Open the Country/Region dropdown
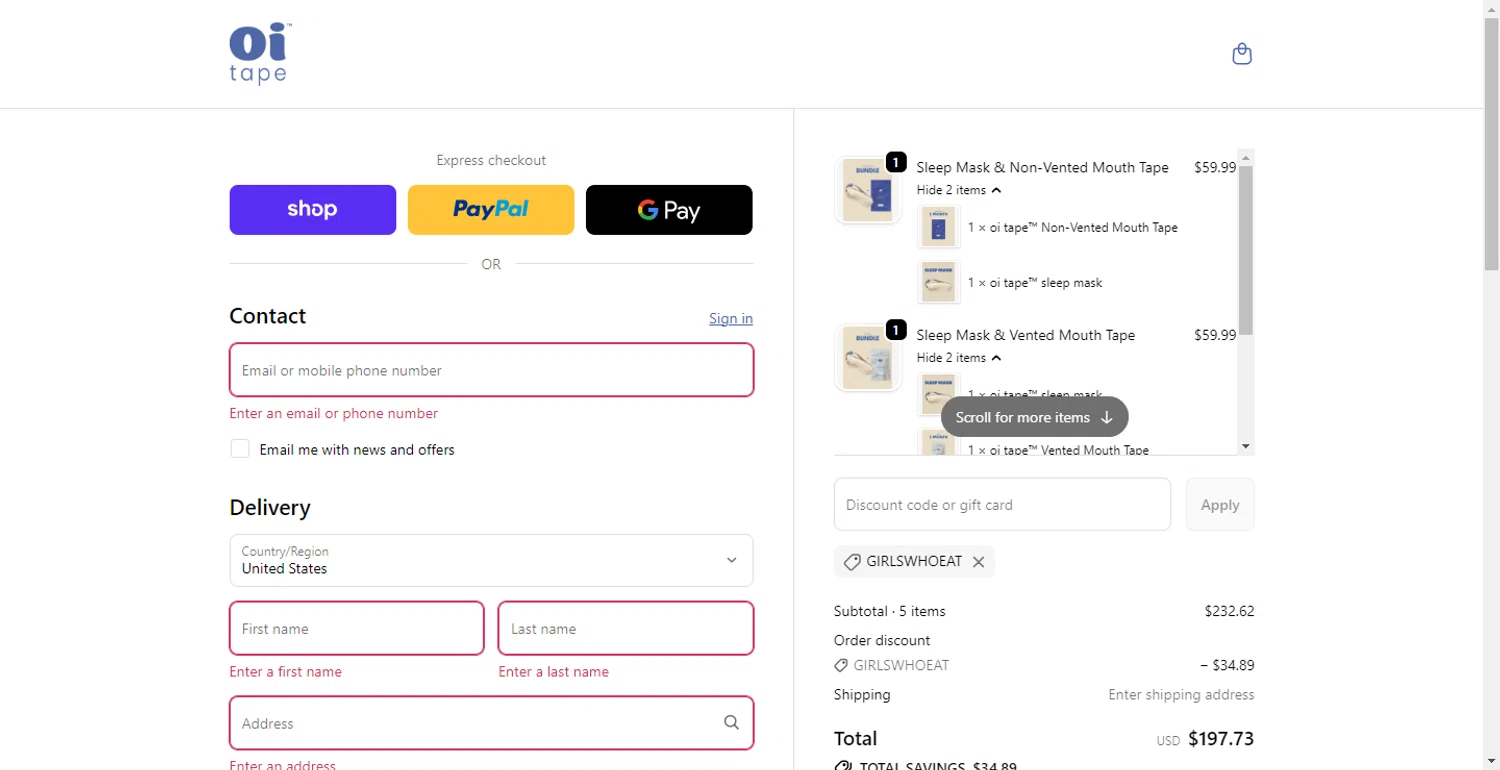 pos(491,560)
